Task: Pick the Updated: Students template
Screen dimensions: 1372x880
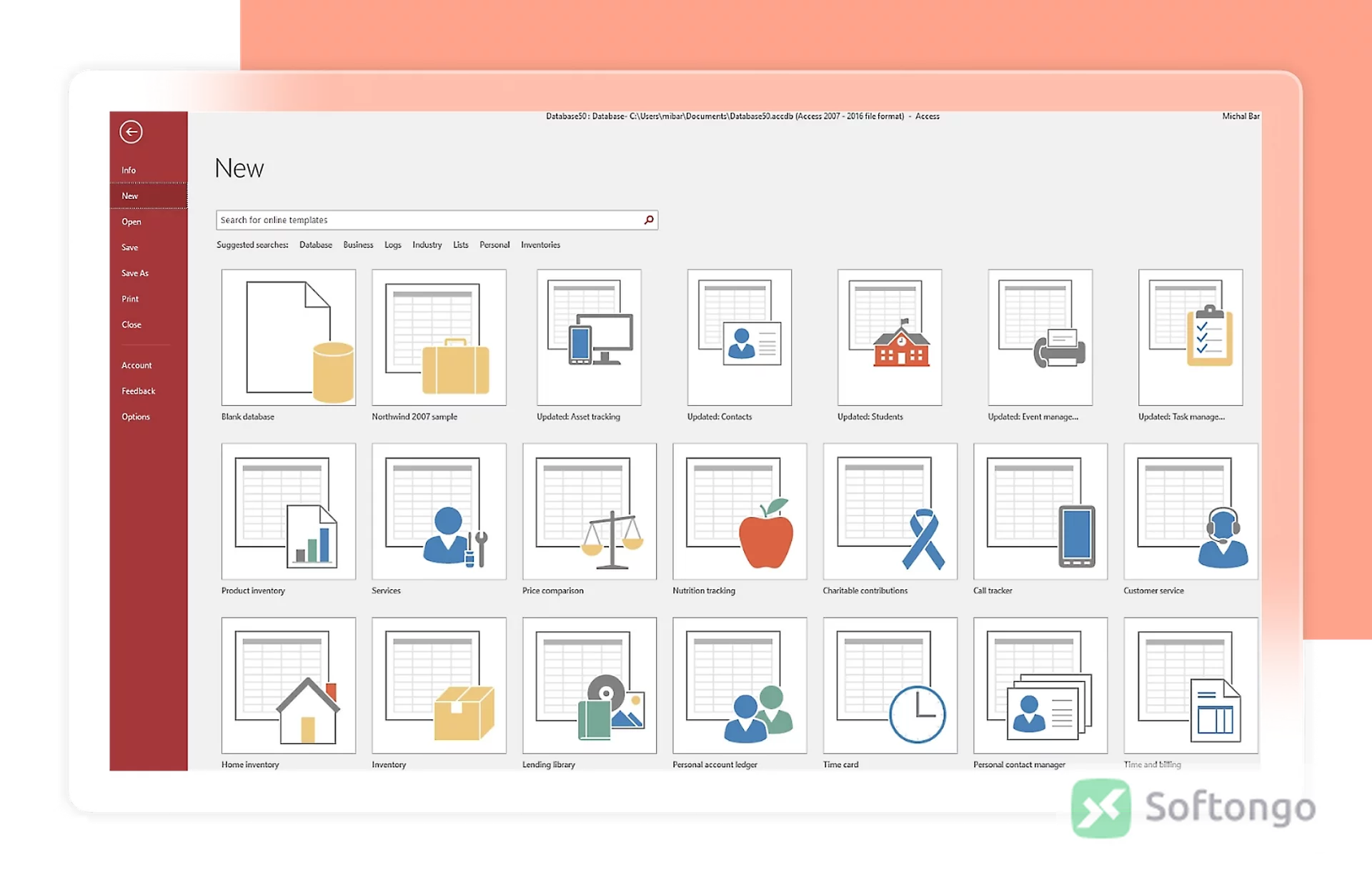Action: 890,337
